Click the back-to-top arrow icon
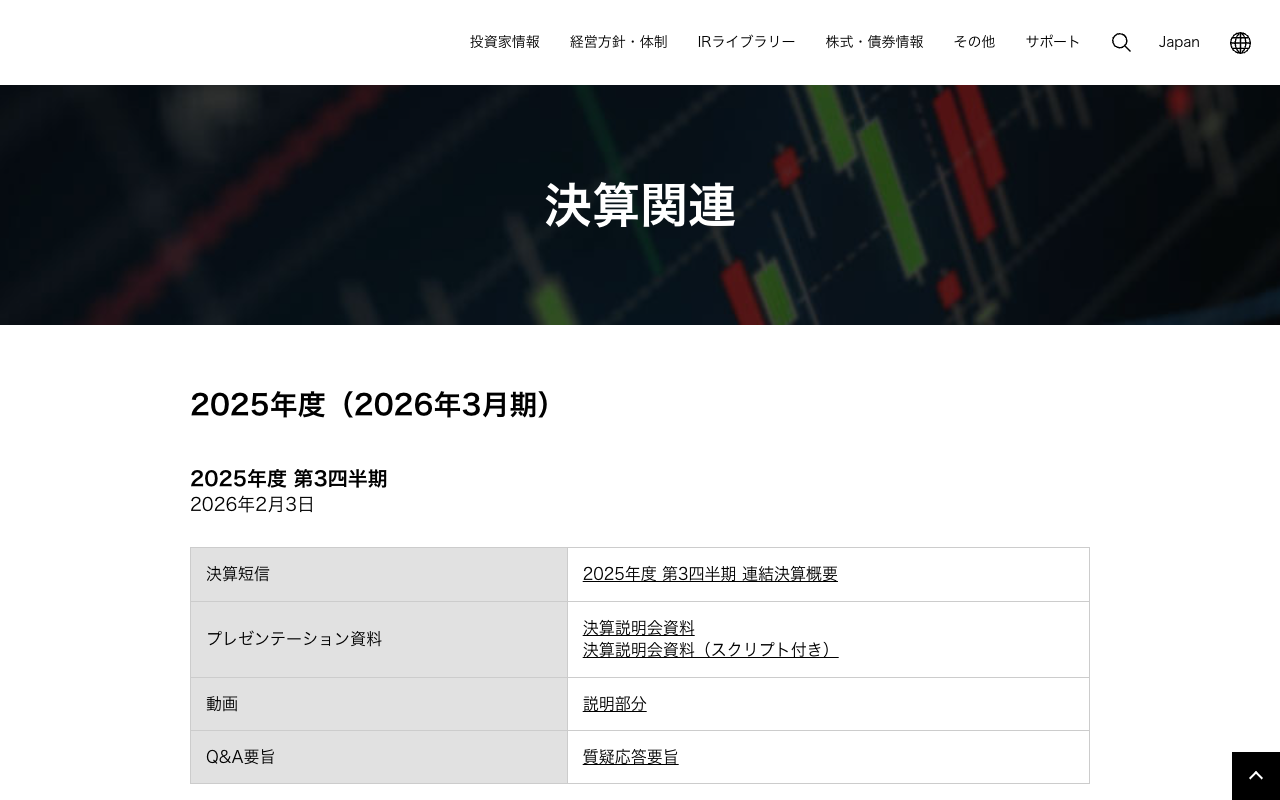The height and width of the screenshot is (800, 1280). (x=1256, y=775)
